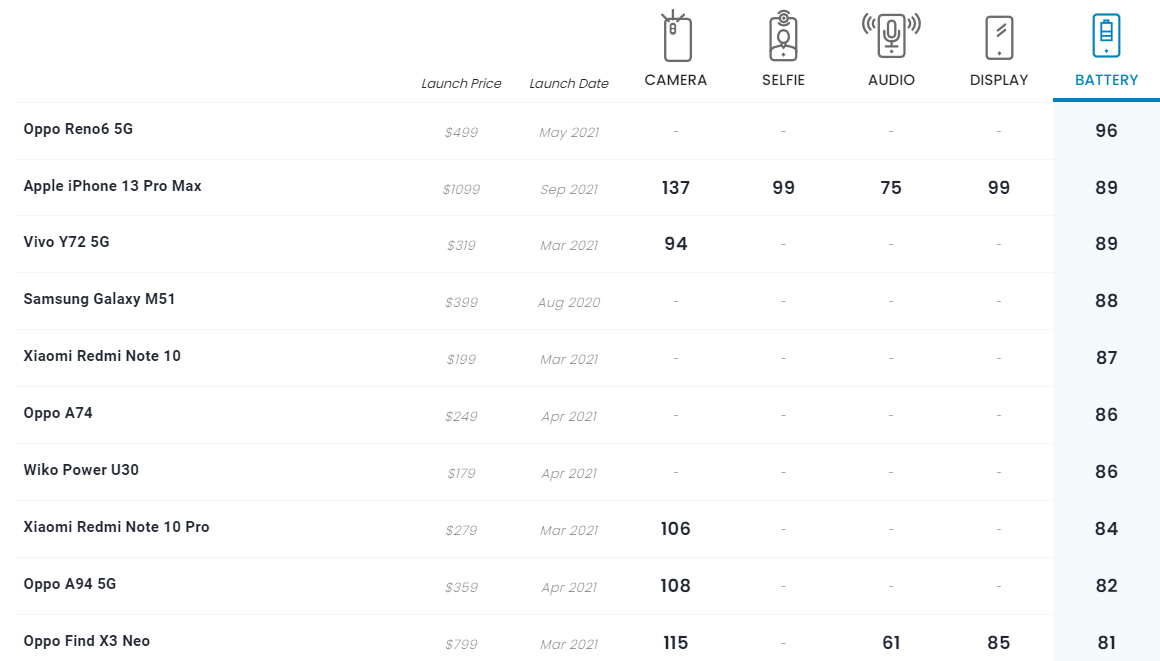Click the Display screen icon
This screenshot has width=1160, height=661.
click(999, 38)
